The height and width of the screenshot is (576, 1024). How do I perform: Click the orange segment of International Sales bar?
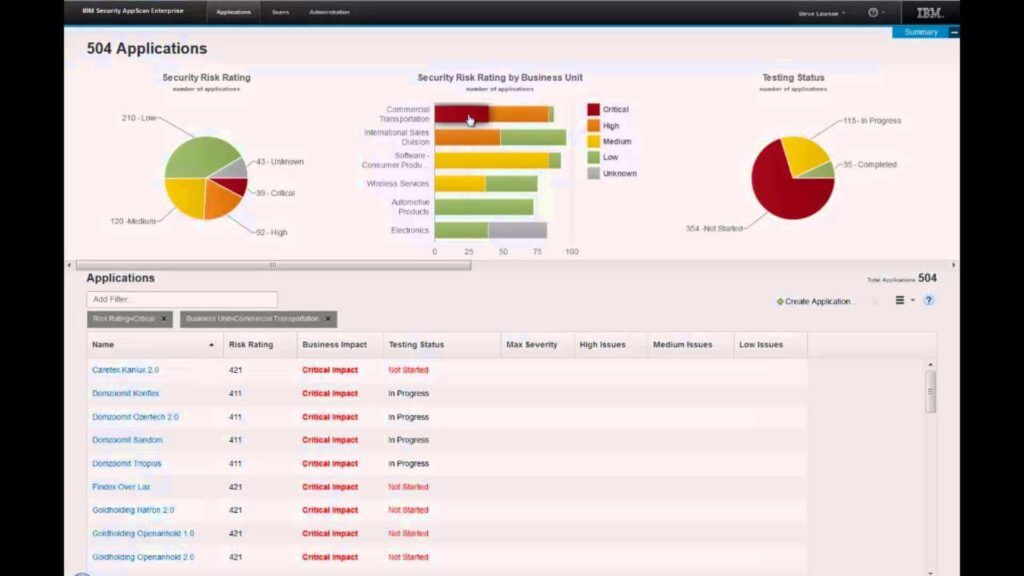click(468, 137)
